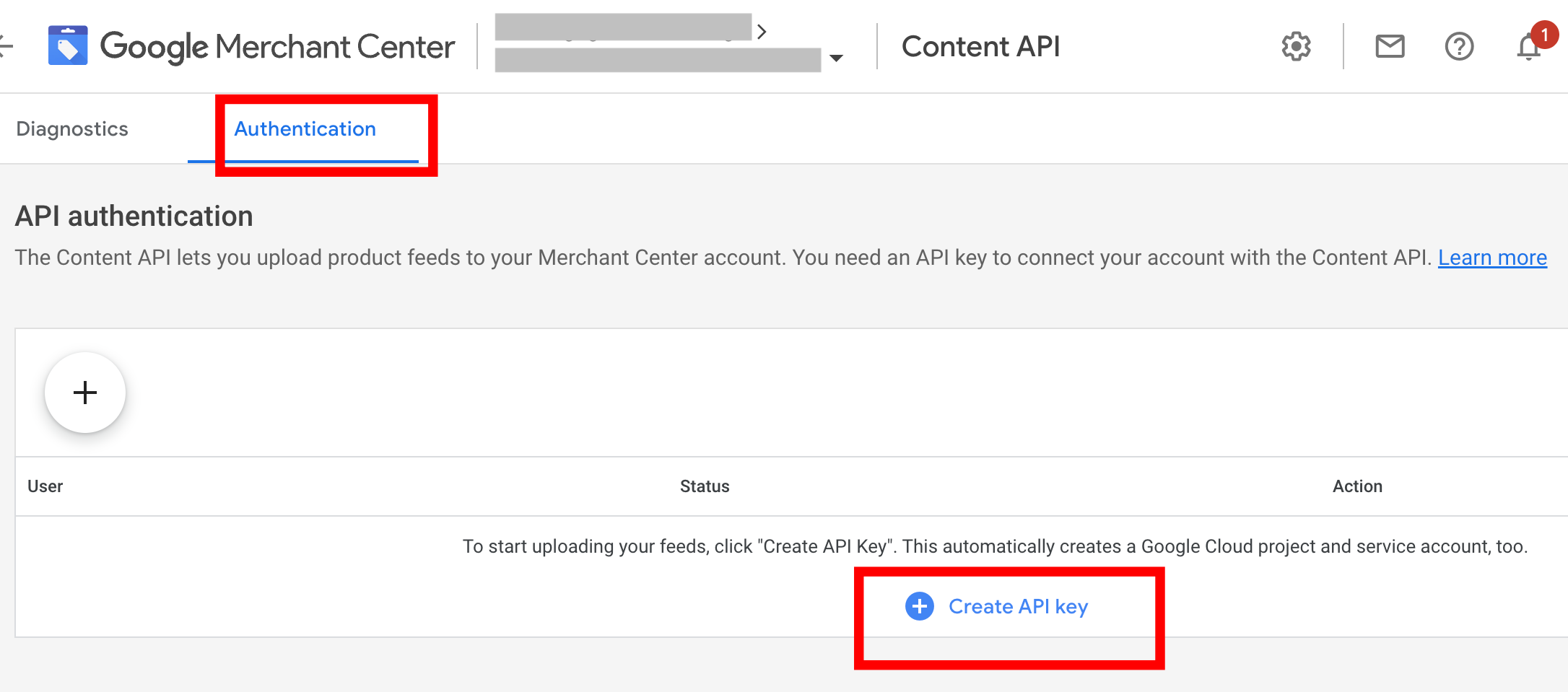
Task: Click the Google Merchant Center title
Action: pos(277,47)
